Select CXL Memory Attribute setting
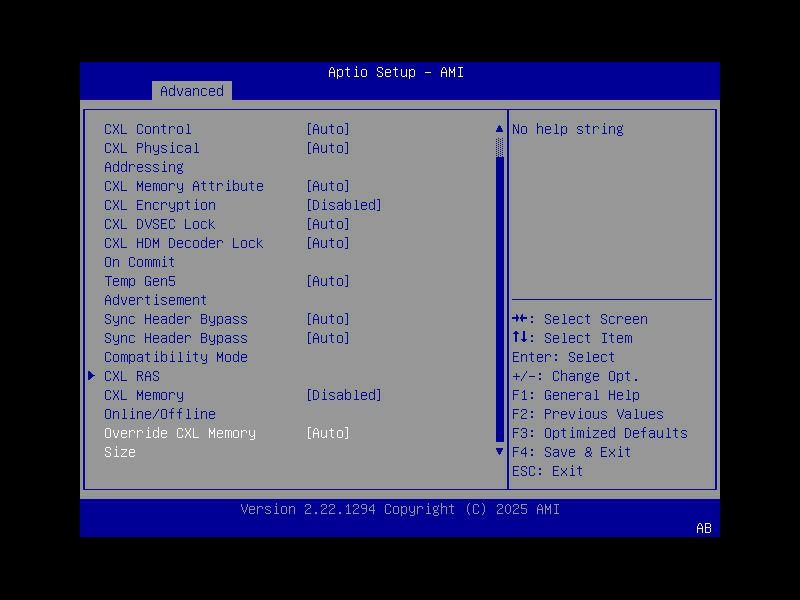The width and height of the screenshot is (800, 600). coord(184,186)
